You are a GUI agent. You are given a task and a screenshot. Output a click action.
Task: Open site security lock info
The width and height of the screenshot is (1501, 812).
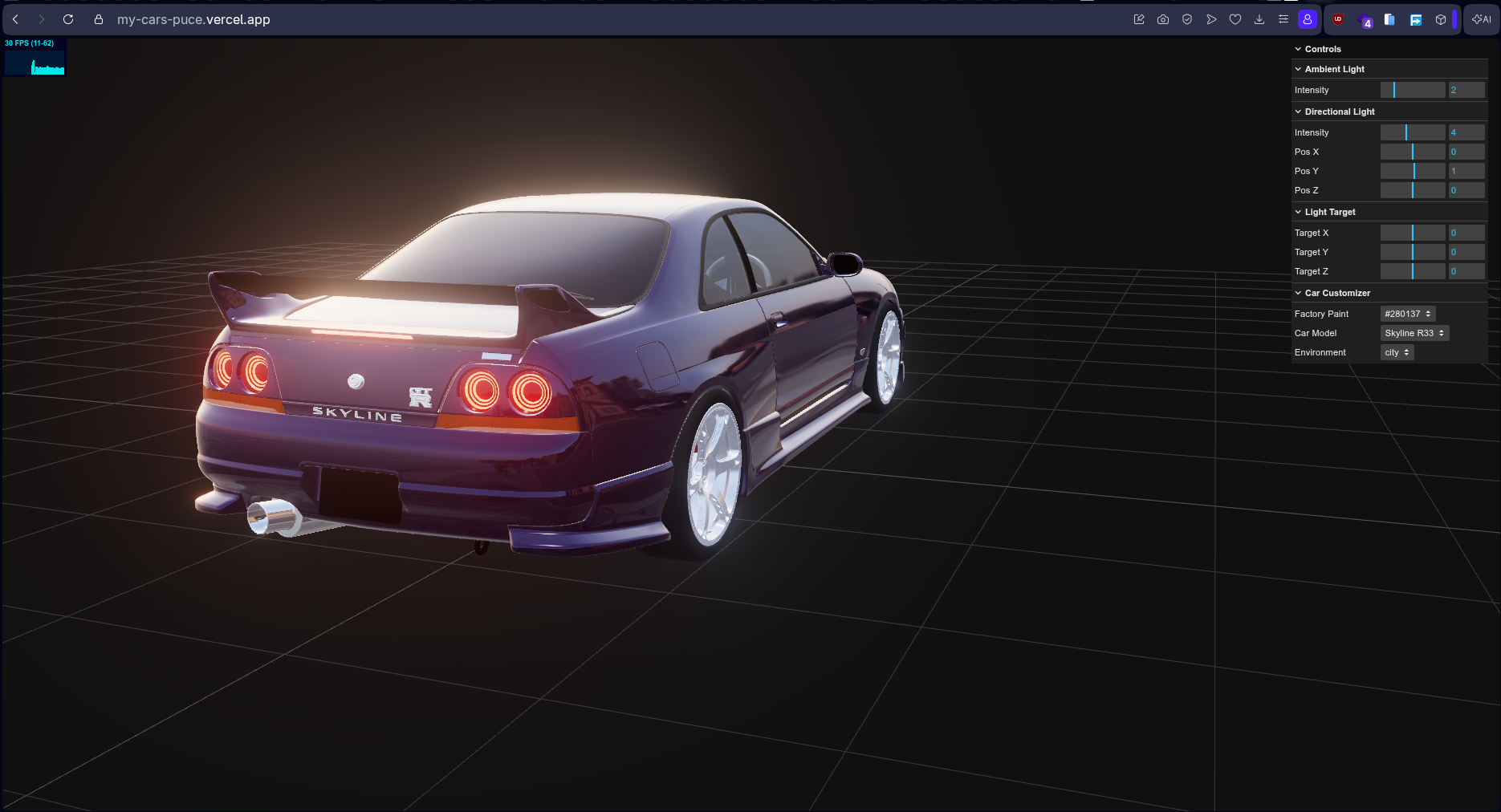(x=99, y=19)
